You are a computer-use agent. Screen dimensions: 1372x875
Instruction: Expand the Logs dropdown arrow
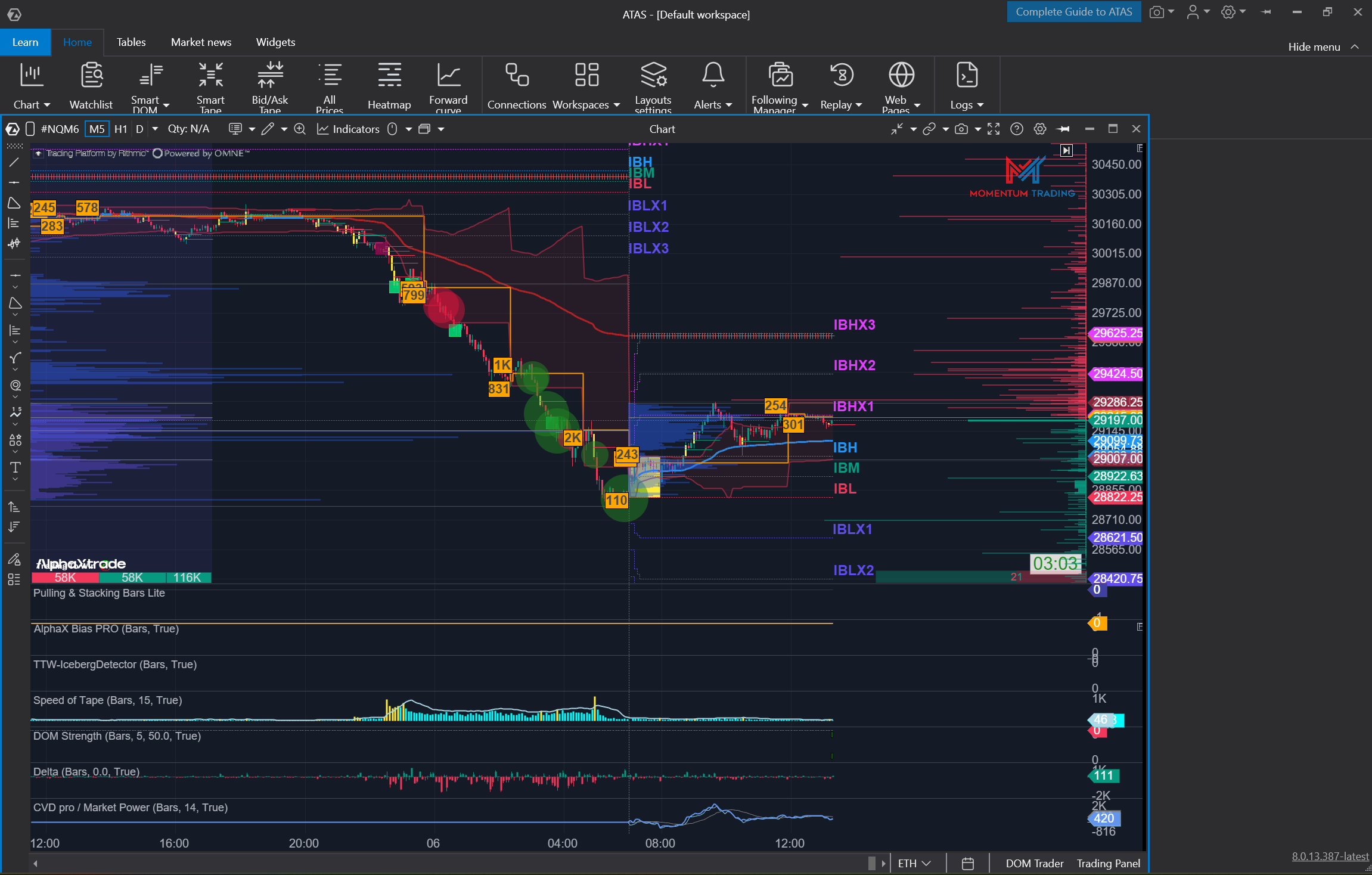click(980, 105)
